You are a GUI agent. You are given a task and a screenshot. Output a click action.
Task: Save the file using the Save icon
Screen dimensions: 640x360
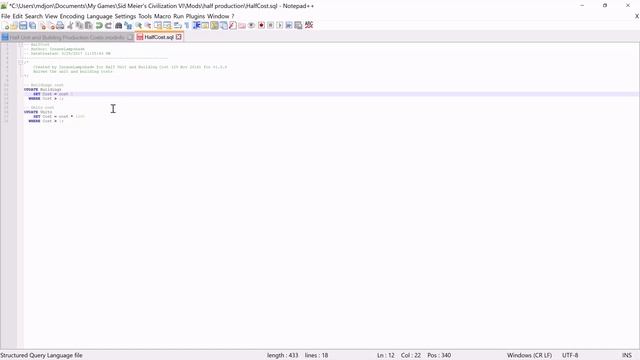coord(23,25)
